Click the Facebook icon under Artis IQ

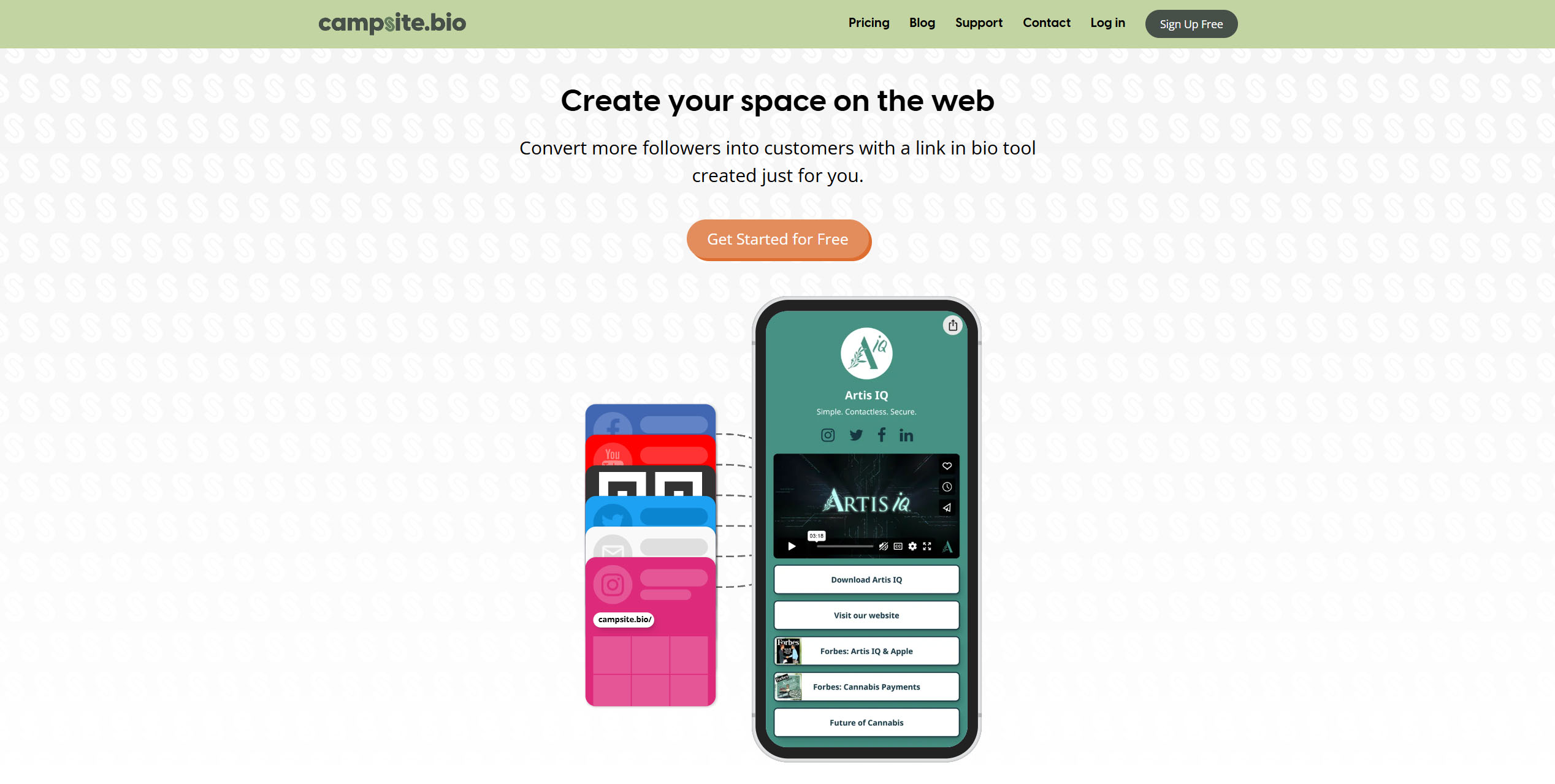pyautogui.click(x=881, y=435)
